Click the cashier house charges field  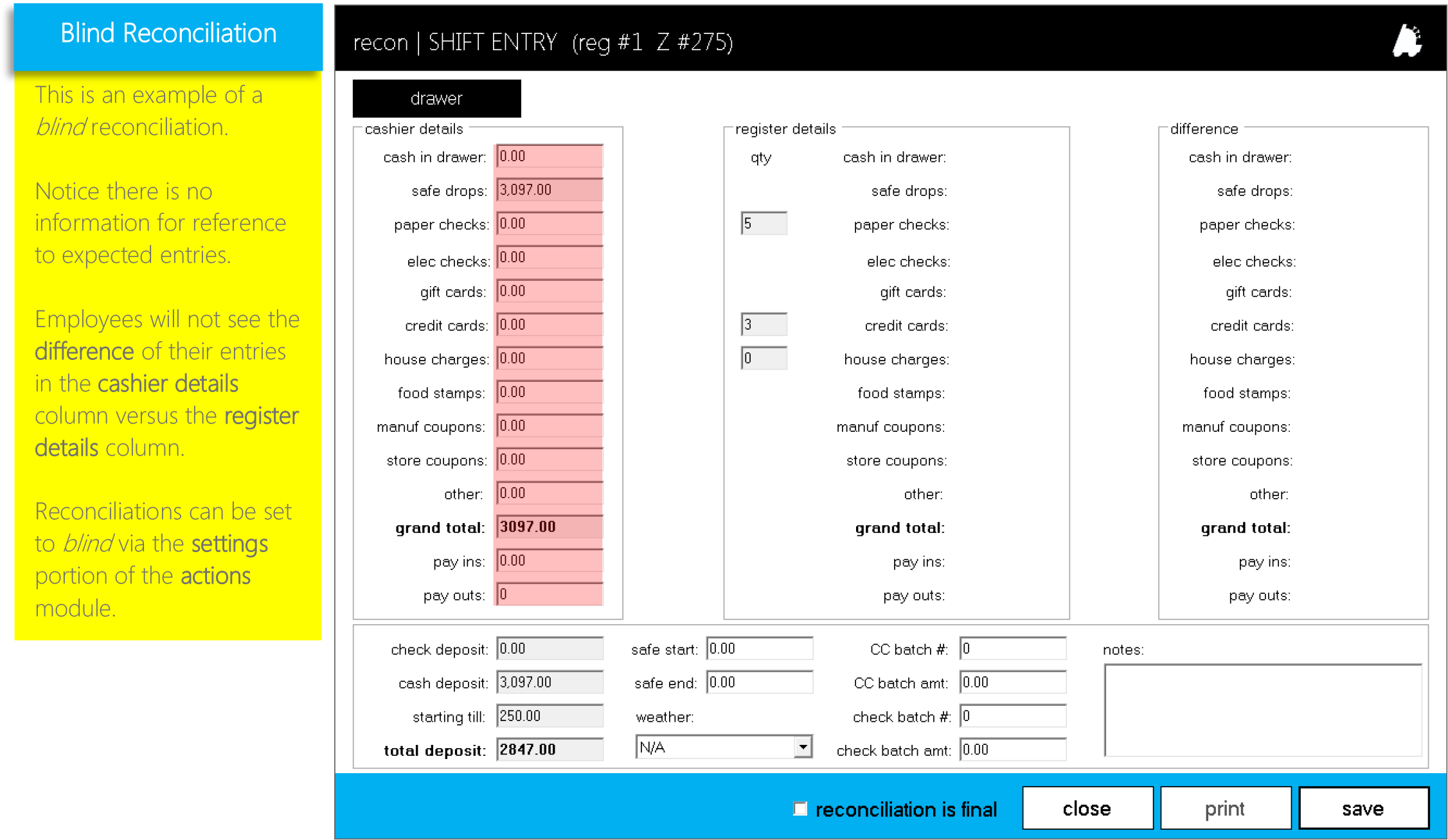point(550,358)
